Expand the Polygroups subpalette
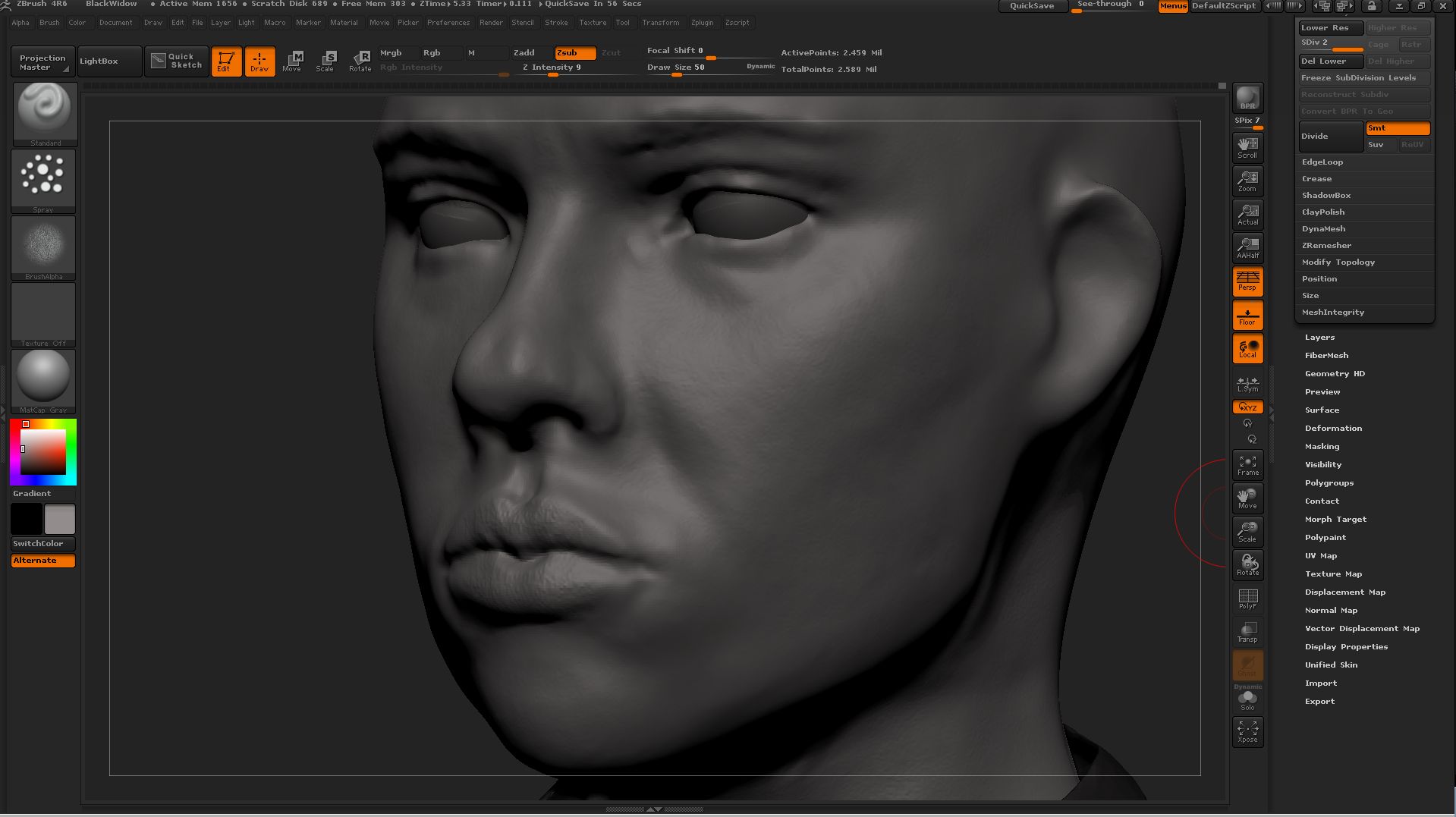This screenshot has width=1456, height=817. pos(1329,483)
